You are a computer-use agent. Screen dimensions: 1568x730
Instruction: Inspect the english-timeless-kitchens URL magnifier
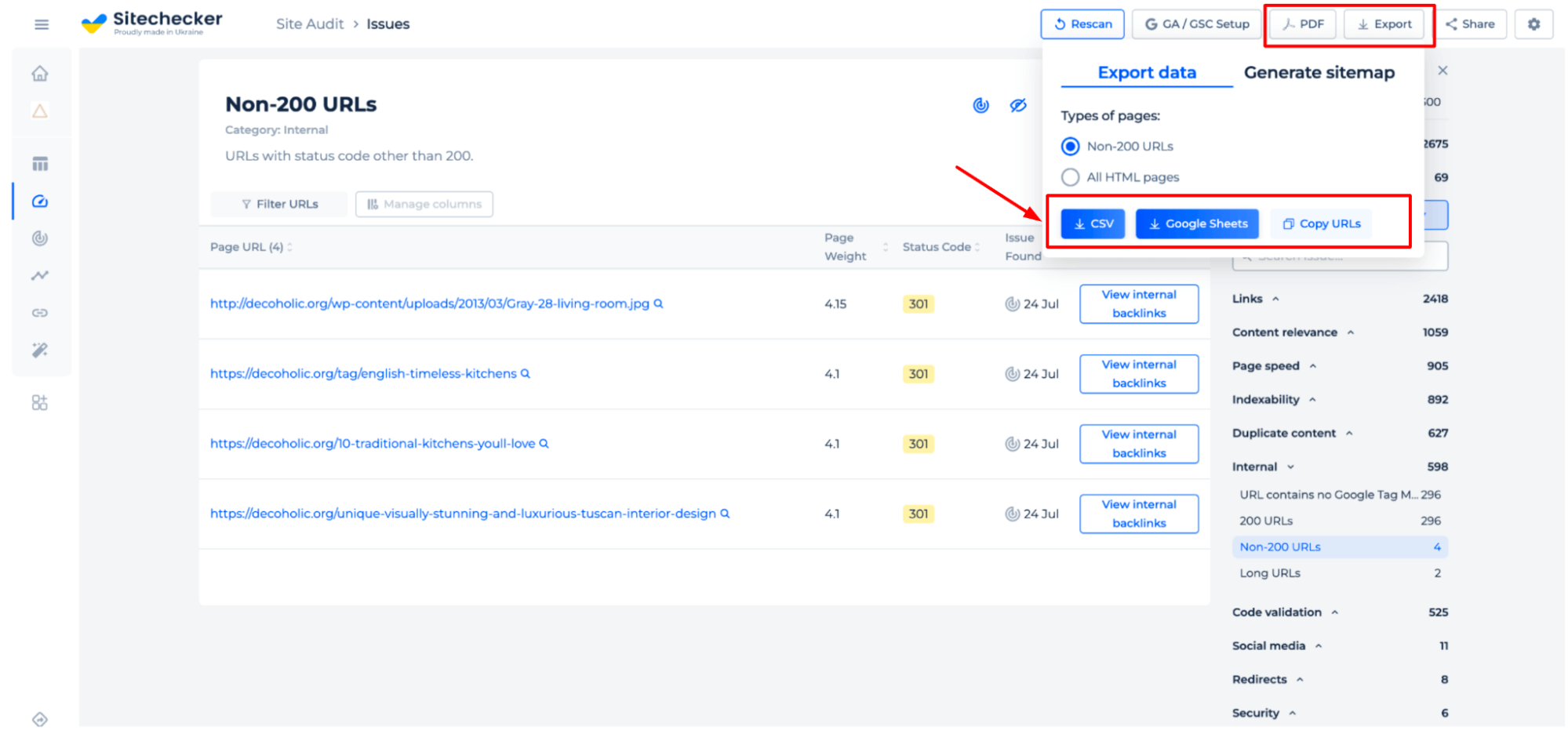click(x=526, y=373)
